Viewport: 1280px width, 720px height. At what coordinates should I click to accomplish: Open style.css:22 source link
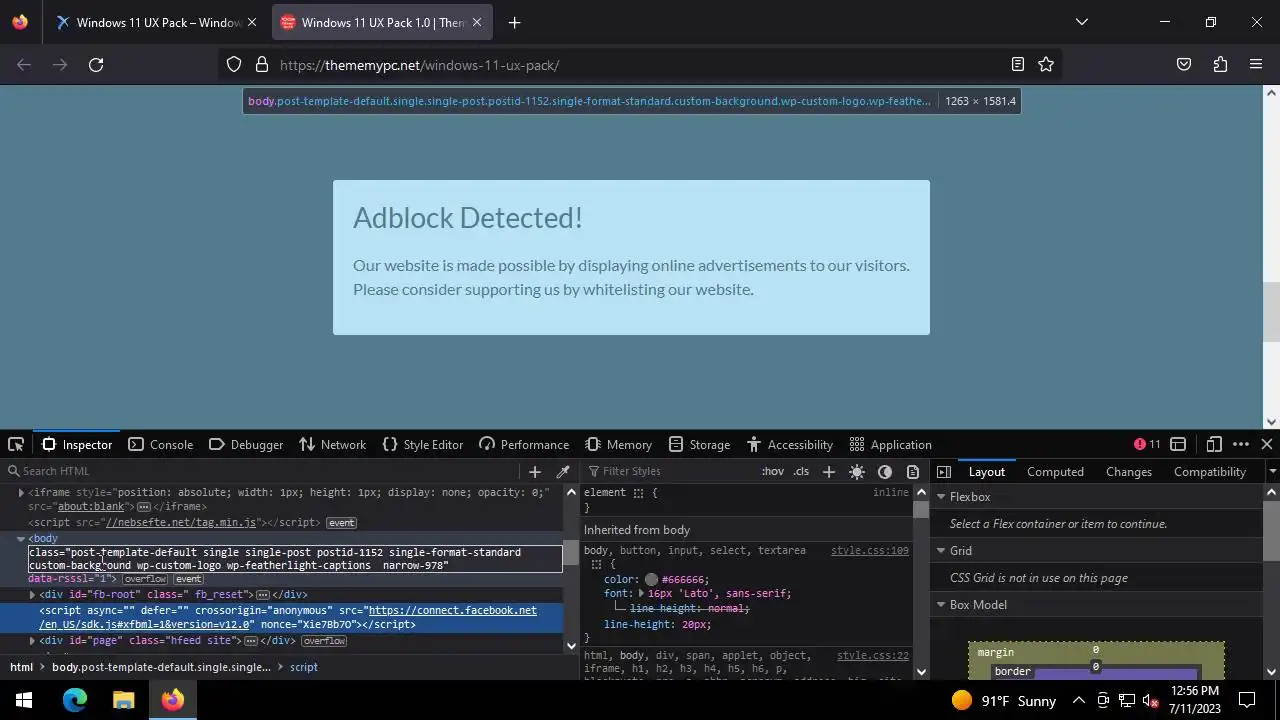(872, 656)
